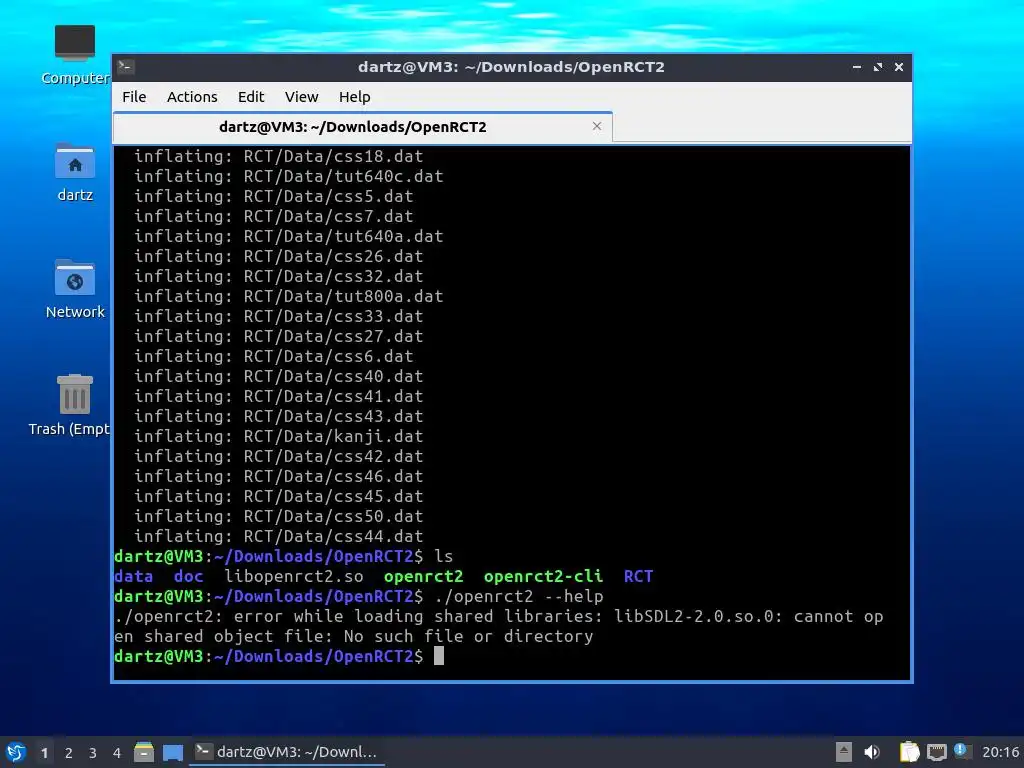The height and width of the screenshot is (768, 1024).
Task: Click the 'data' directory name
Action: point(134,576)
